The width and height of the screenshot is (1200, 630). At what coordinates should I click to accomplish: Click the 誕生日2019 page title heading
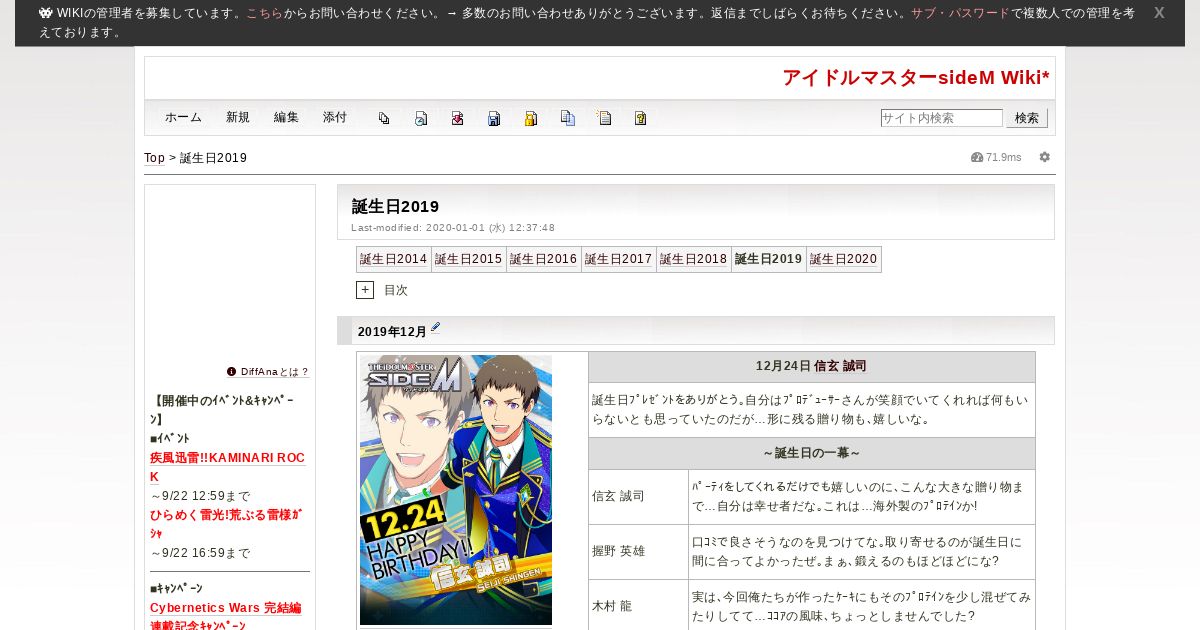point(396,206)
